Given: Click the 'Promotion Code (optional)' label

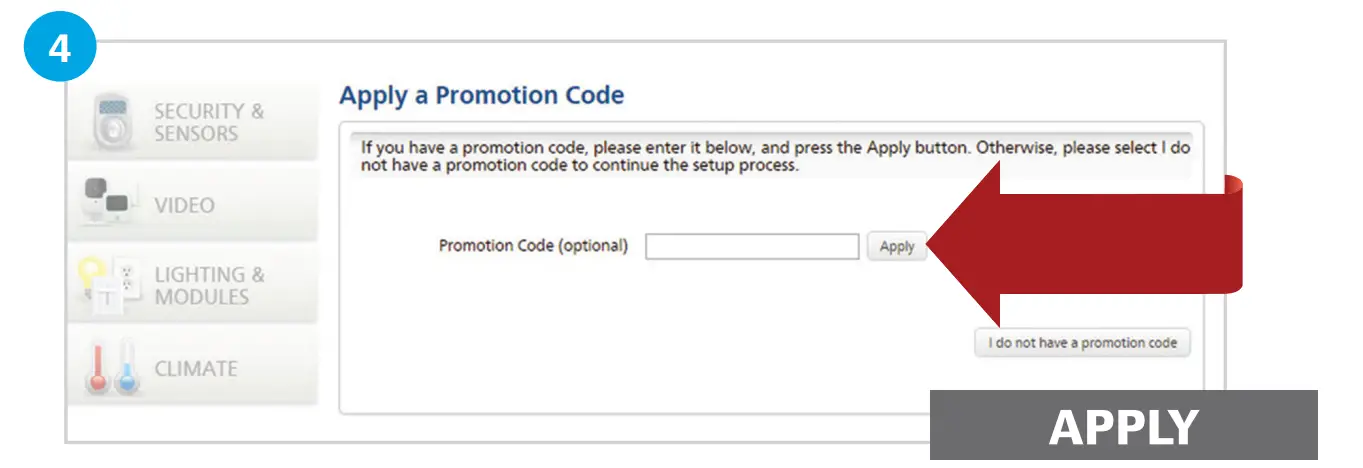Looking at the screenshot, I should pos(533,246).
